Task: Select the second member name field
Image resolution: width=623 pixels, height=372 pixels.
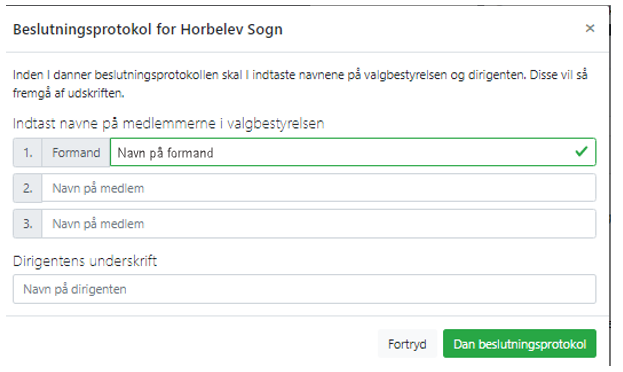Action: [319, 188]
